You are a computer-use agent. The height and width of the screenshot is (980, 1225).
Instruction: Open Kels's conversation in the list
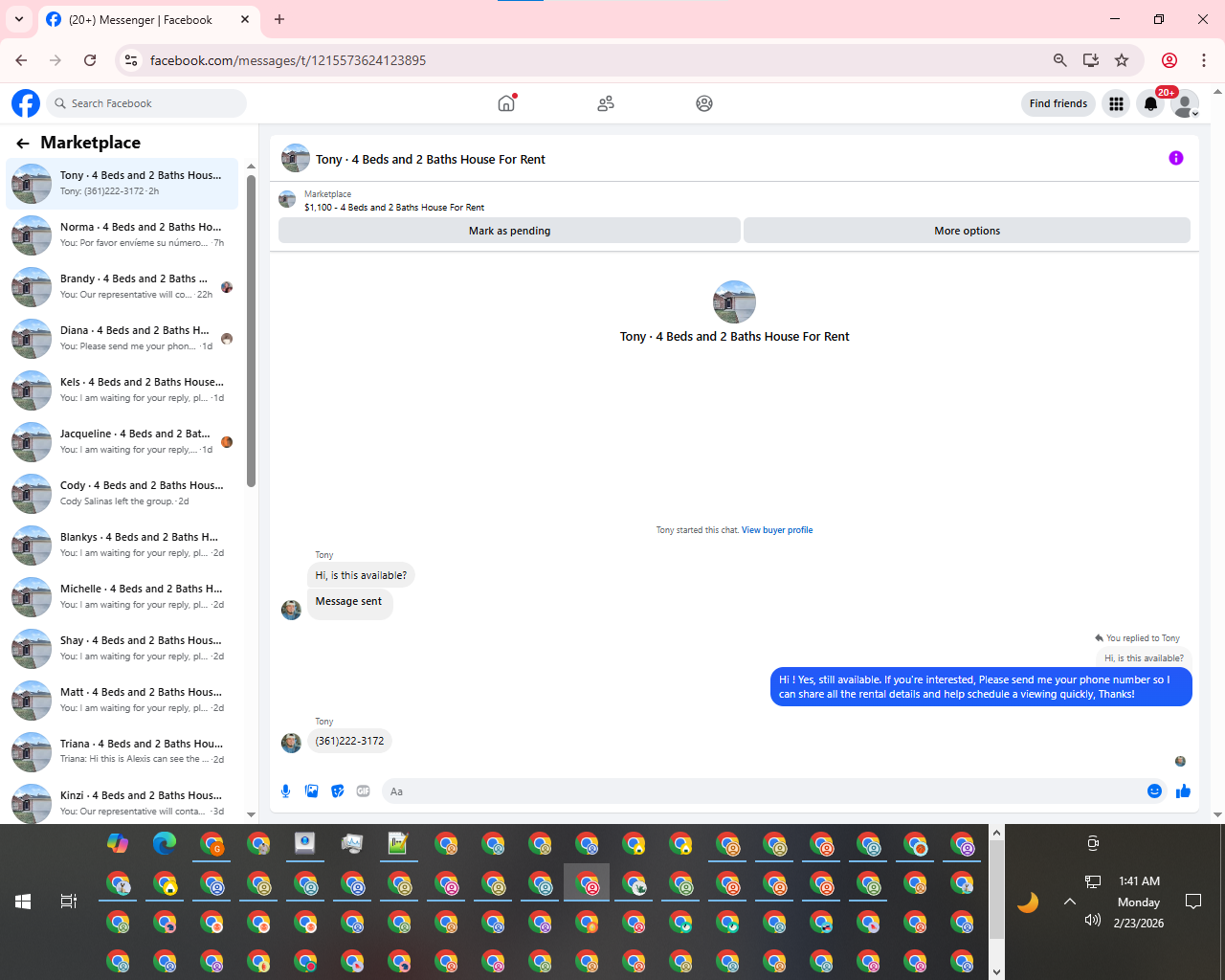(x=122, y=390)
